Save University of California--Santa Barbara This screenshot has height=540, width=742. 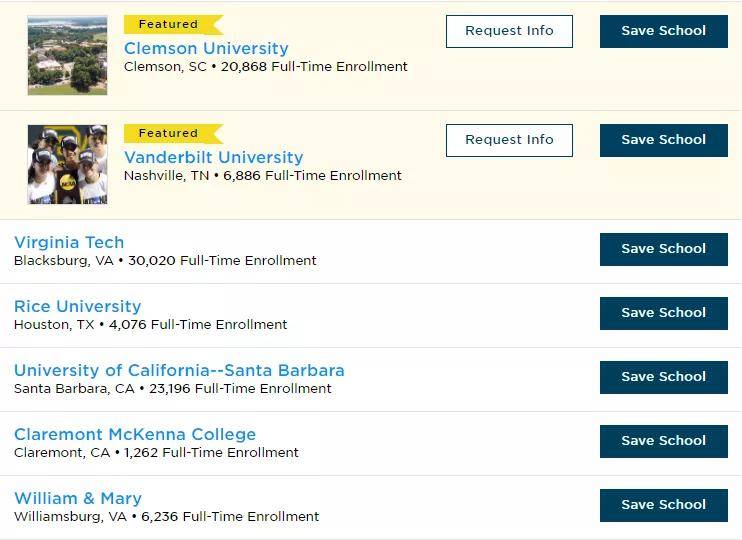click(x=663, y=377)
